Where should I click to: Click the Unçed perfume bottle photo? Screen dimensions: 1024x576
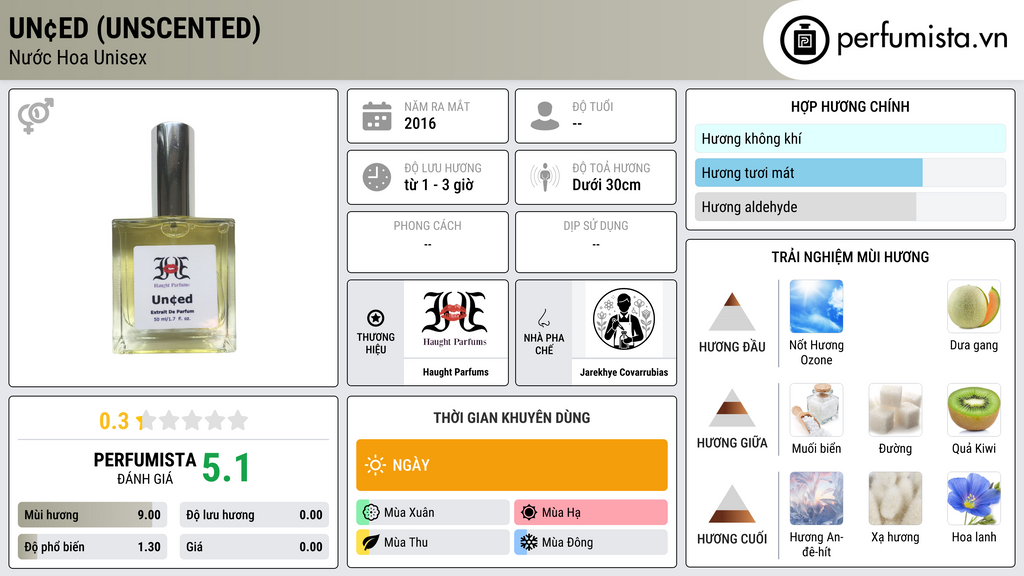174,238
